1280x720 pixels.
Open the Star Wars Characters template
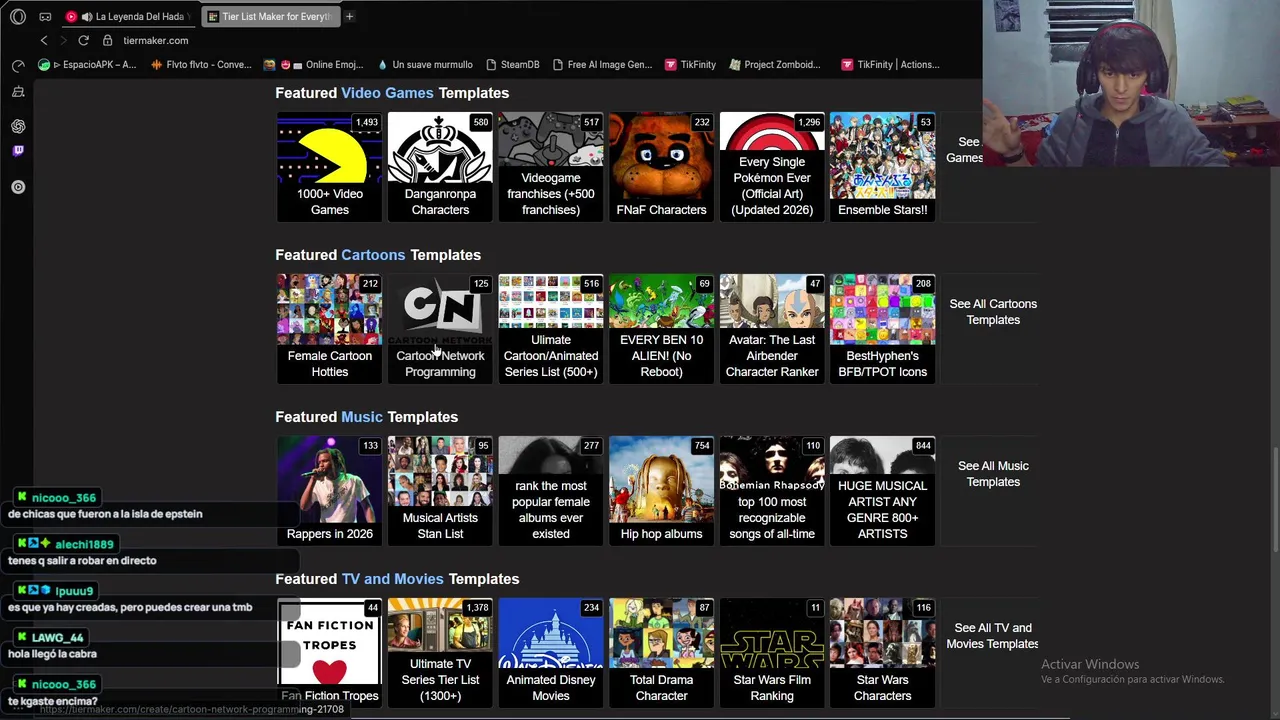882,653
